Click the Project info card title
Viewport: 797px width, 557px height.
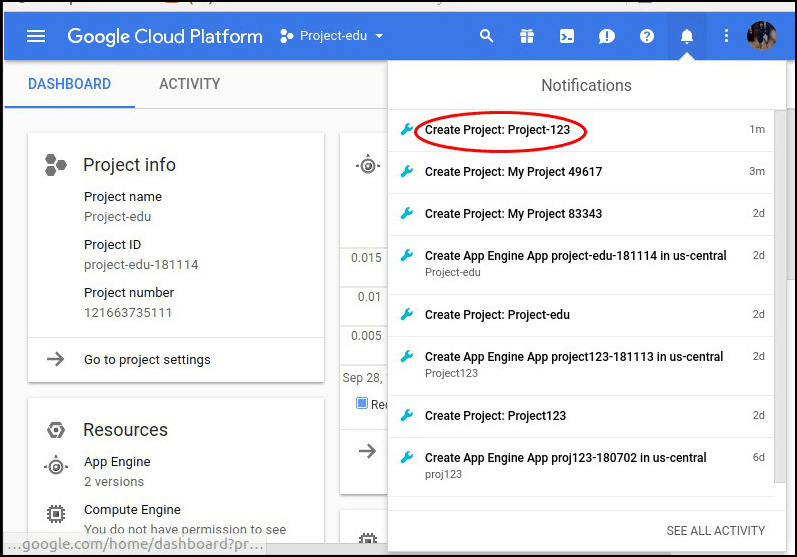129,165
